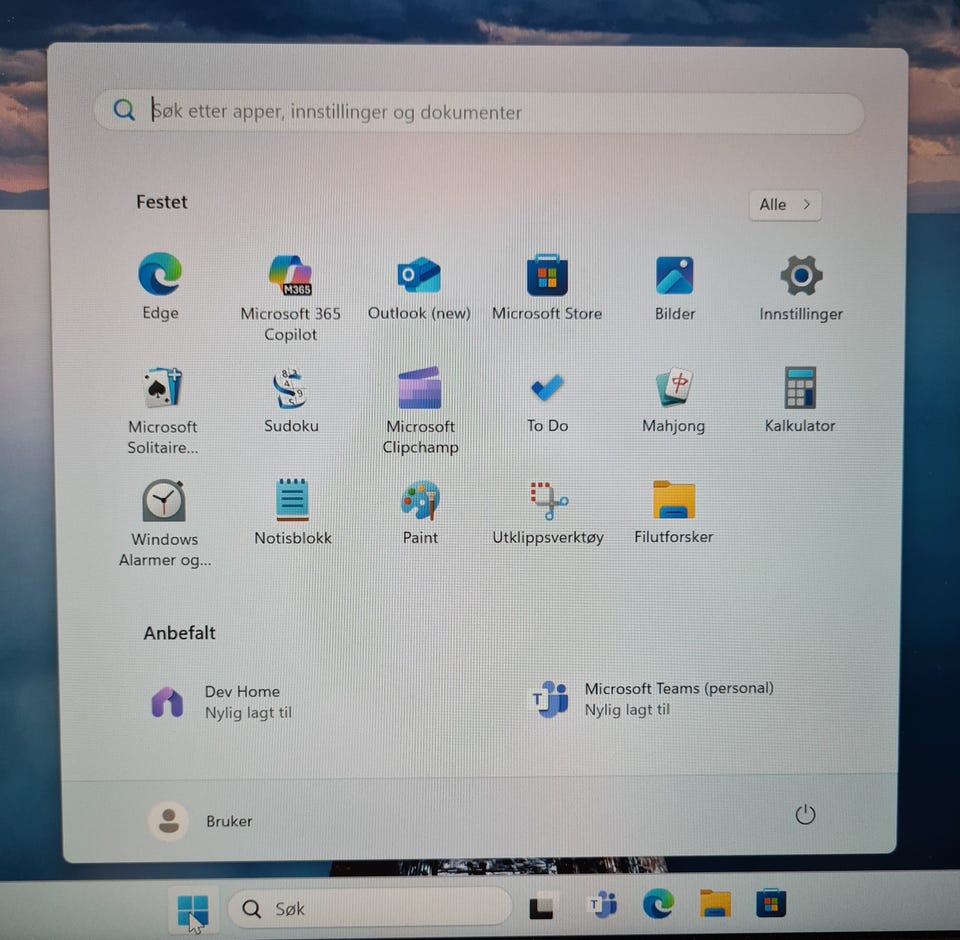This screenshot has width=960, height=940.
Task: Open Teams from the taskbar
Action: tap(602, 904)
